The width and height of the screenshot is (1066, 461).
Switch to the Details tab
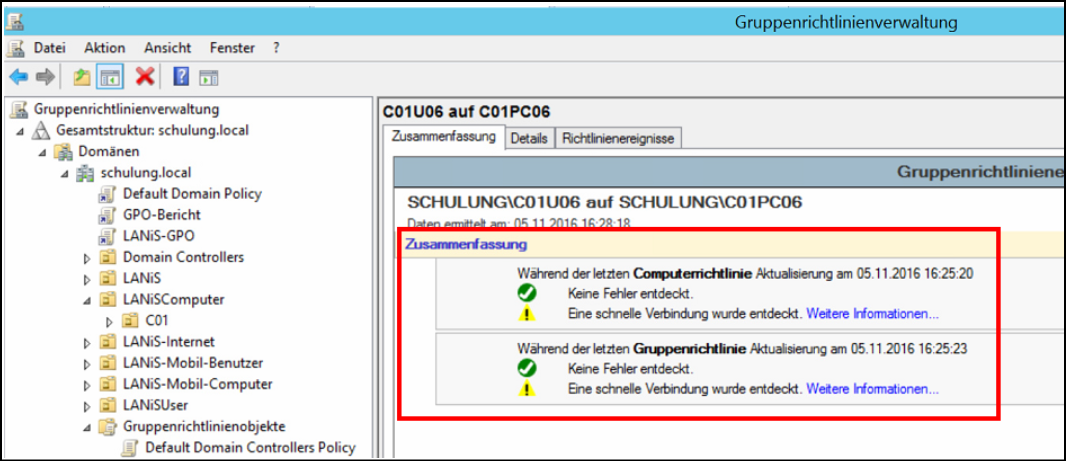click(x=529, y=138)
